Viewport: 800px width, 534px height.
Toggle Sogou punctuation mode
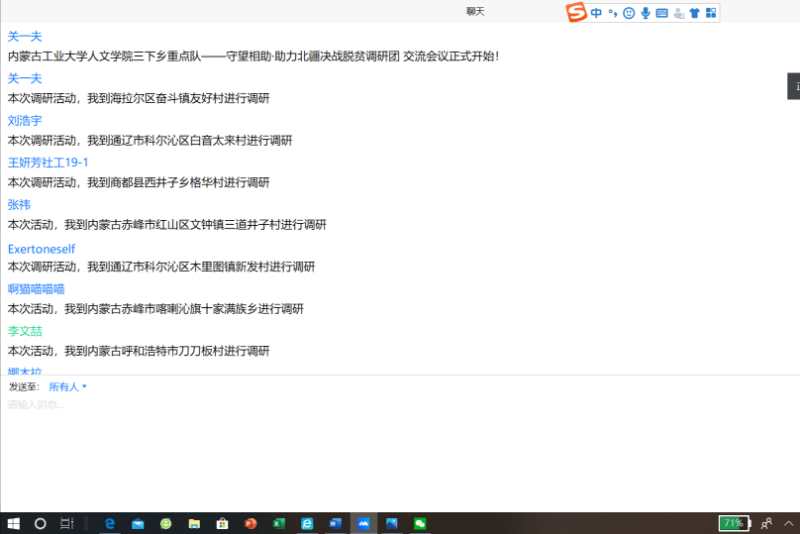tap(612, 13)
